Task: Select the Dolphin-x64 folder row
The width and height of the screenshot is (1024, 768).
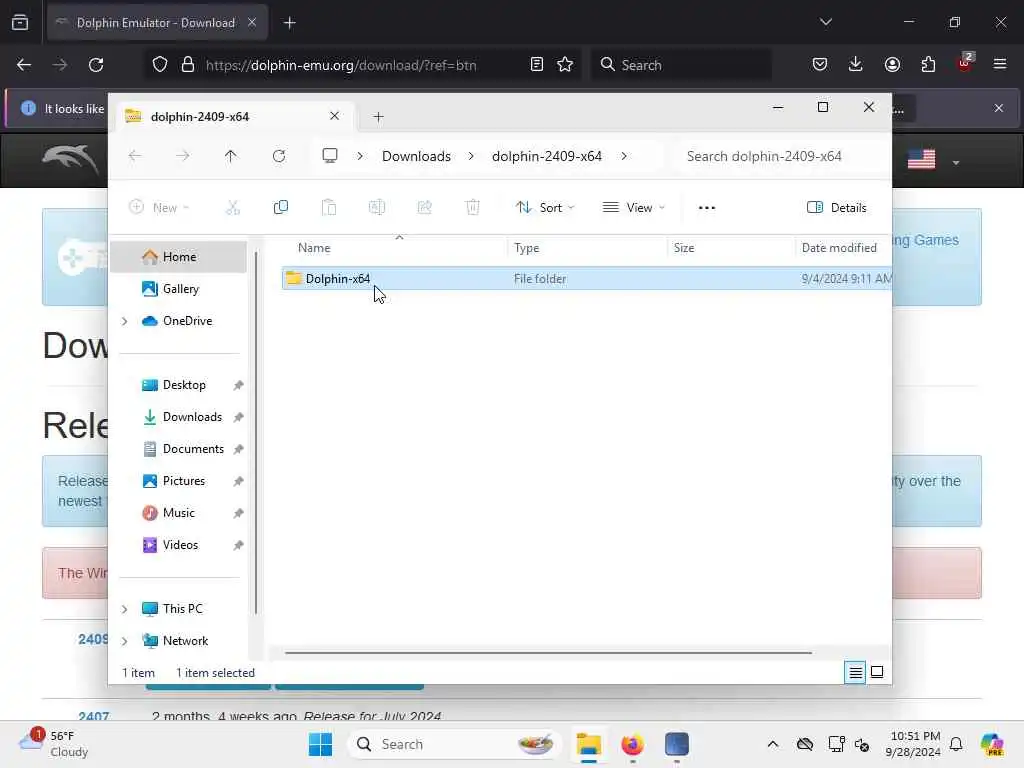Action: (586, 279)
